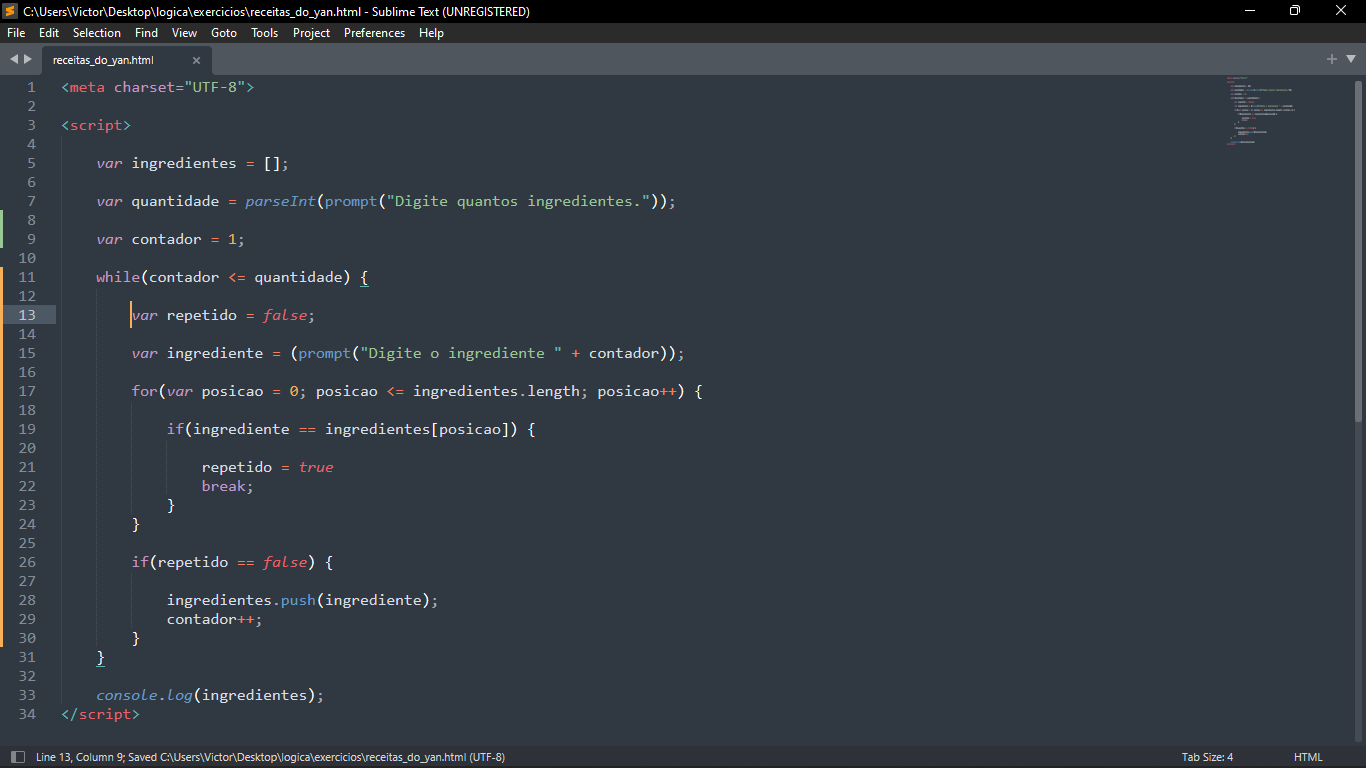Click the 'break;' statement
This screenshot has height=768, width=1366.
click(228, 486)
